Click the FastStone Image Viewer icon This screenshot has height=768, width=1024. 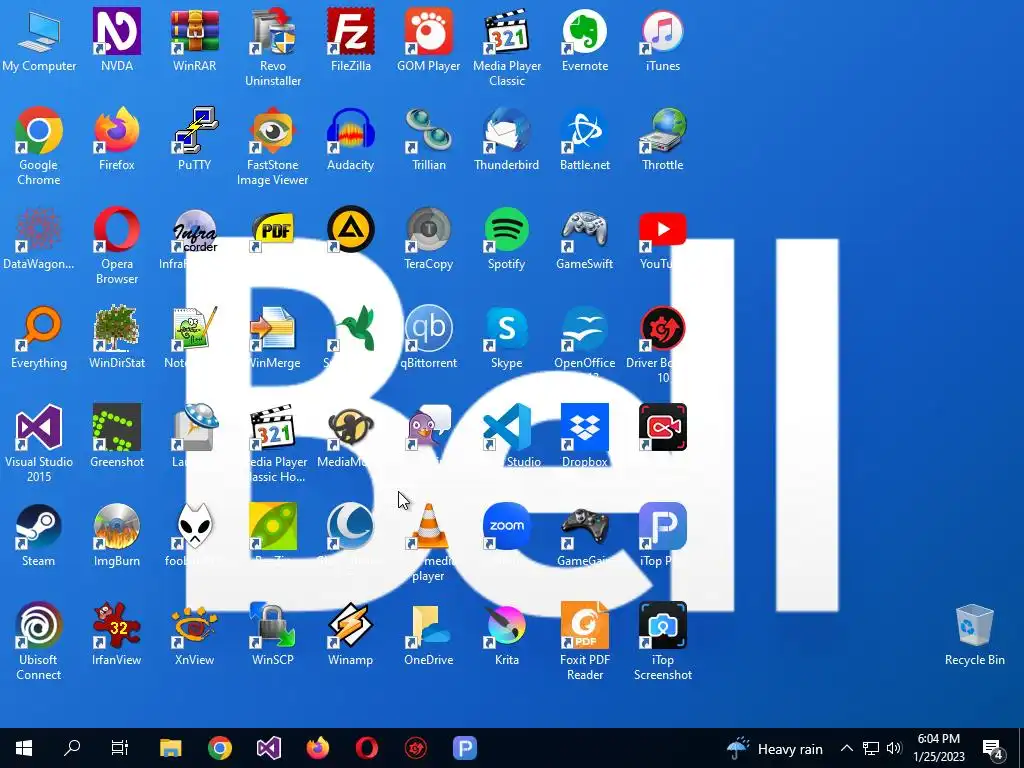click(273, 131)
